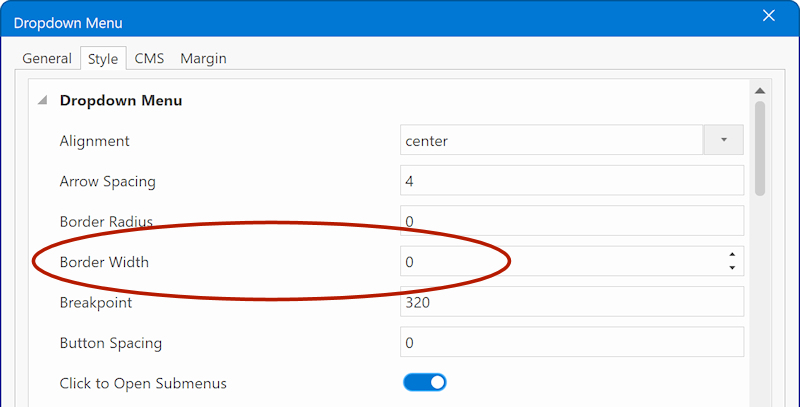Image resolution: width=800 pixels, height=407 pixels.
Task: Click the Border Radius input field
Action: [572, 221]
